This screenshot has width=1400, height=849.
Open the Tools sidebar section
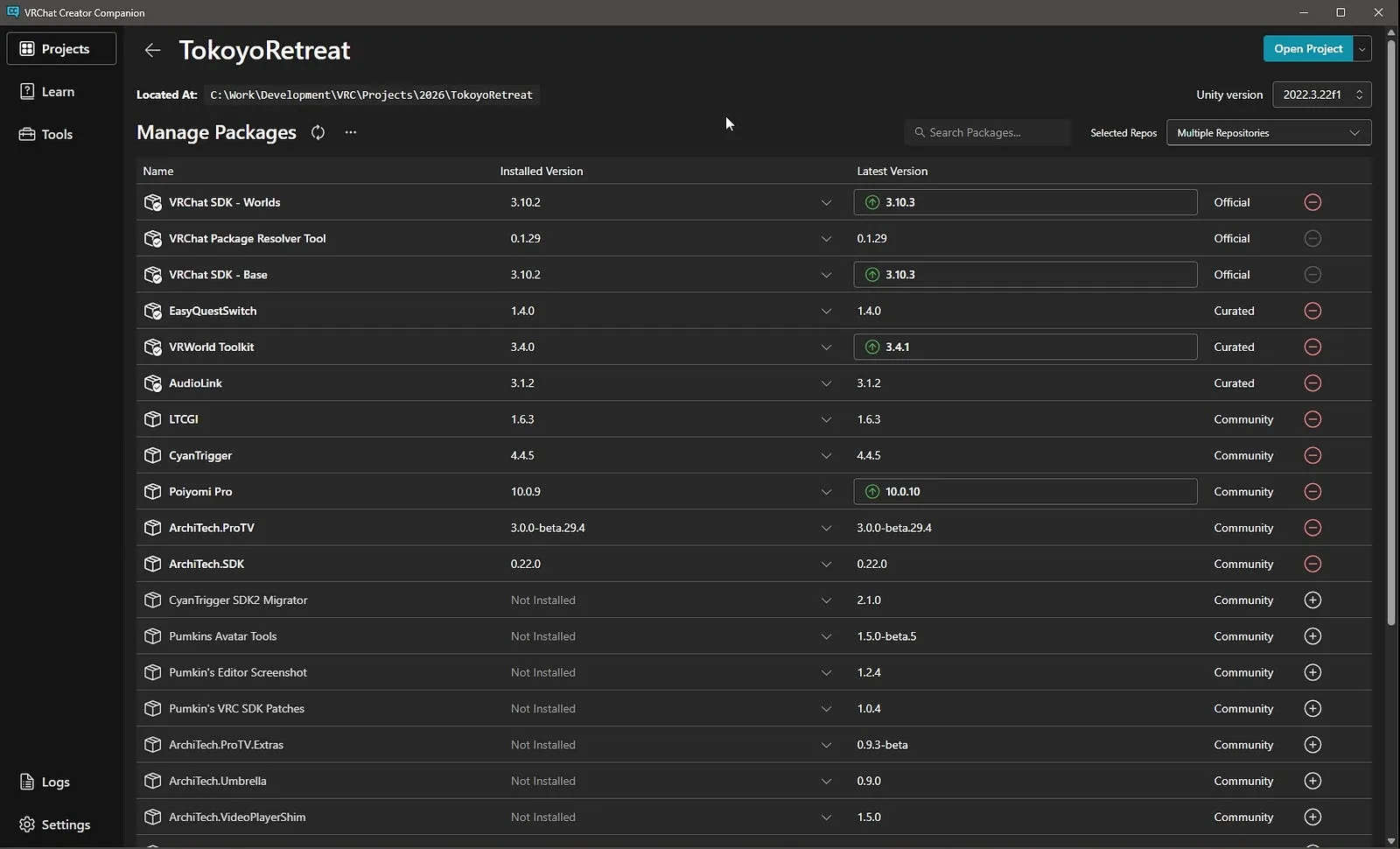[x=61, y=134]
